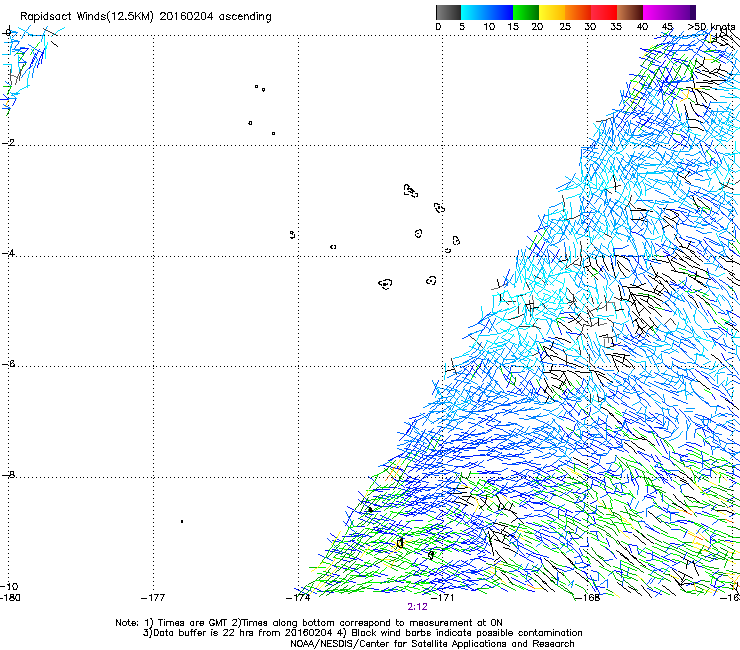Click the '-174' longitude axis label
This screenshot has width=740, height=650.
pos(298,598)
